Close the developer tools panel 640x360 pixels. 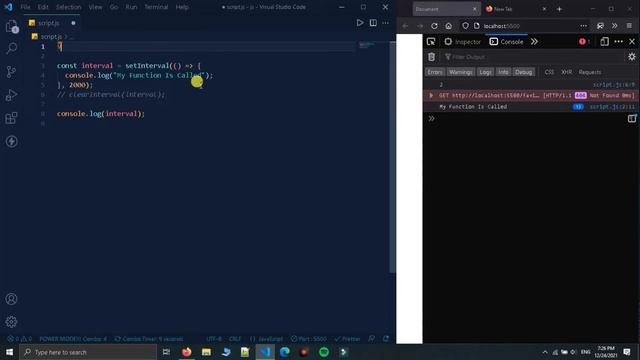pos(632,42)
